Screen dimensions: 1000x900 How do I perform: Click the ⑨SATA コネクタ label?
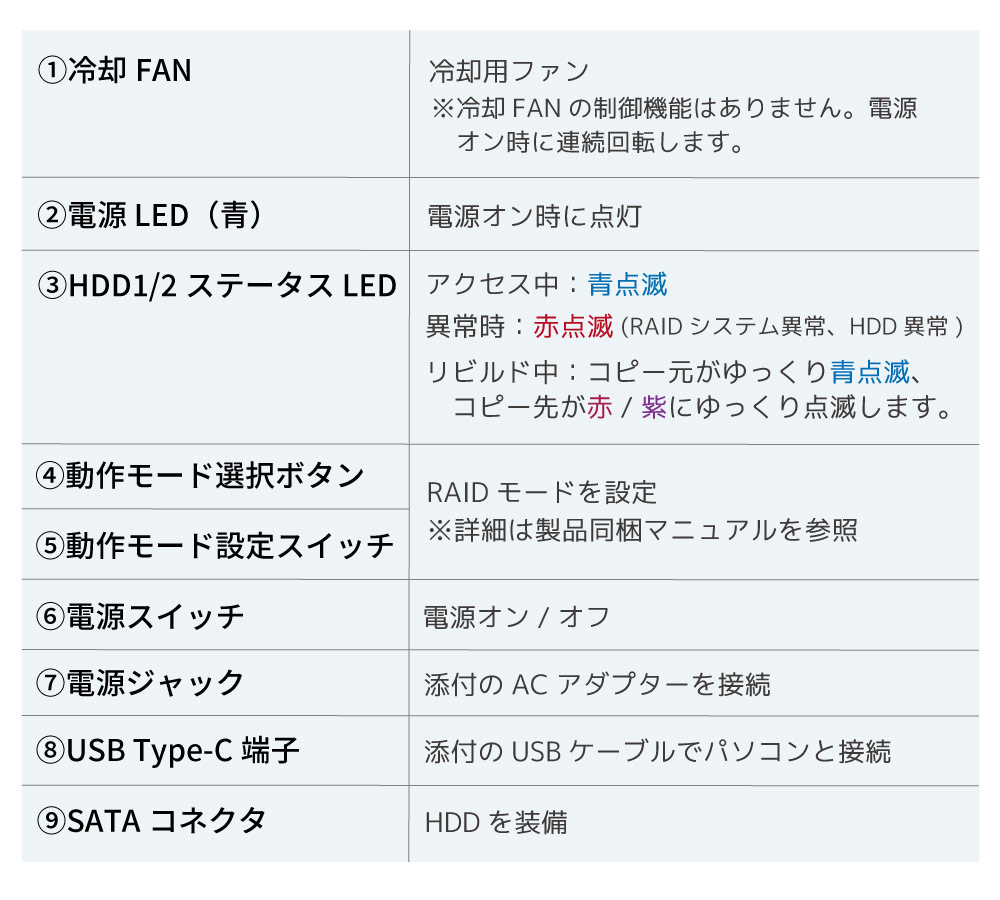[151, 820]
